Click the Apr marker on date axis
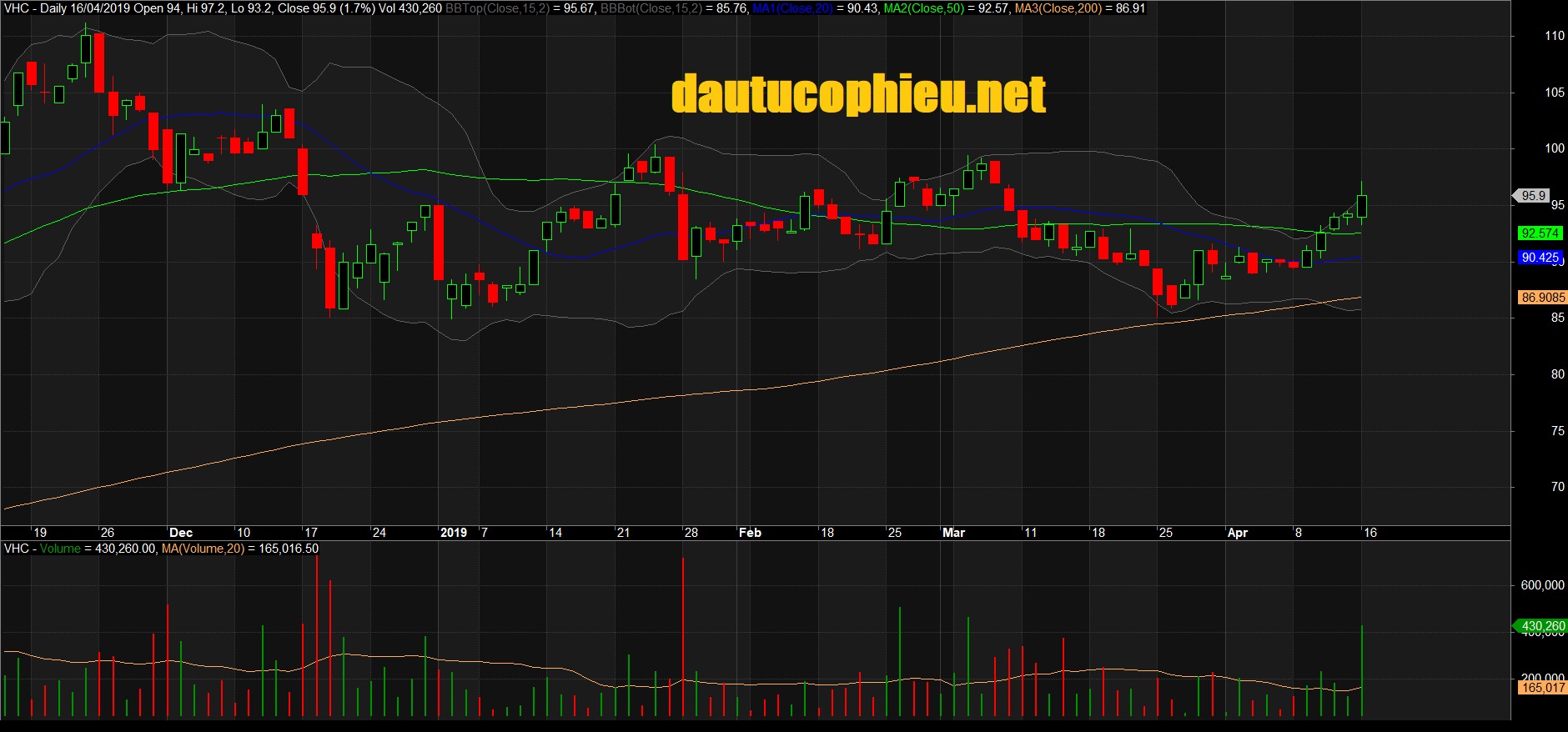Screen dimensions: 1568x732 pos(1238,533)
